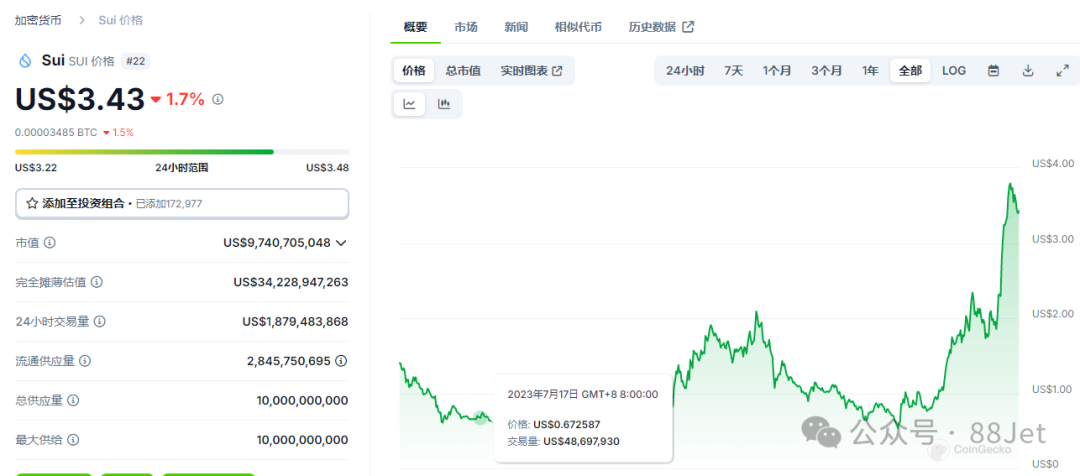Image resolution: width=1080 pixels, height=476 pixels.
Task: Click the US$3.43 price text
Action: 80,100
